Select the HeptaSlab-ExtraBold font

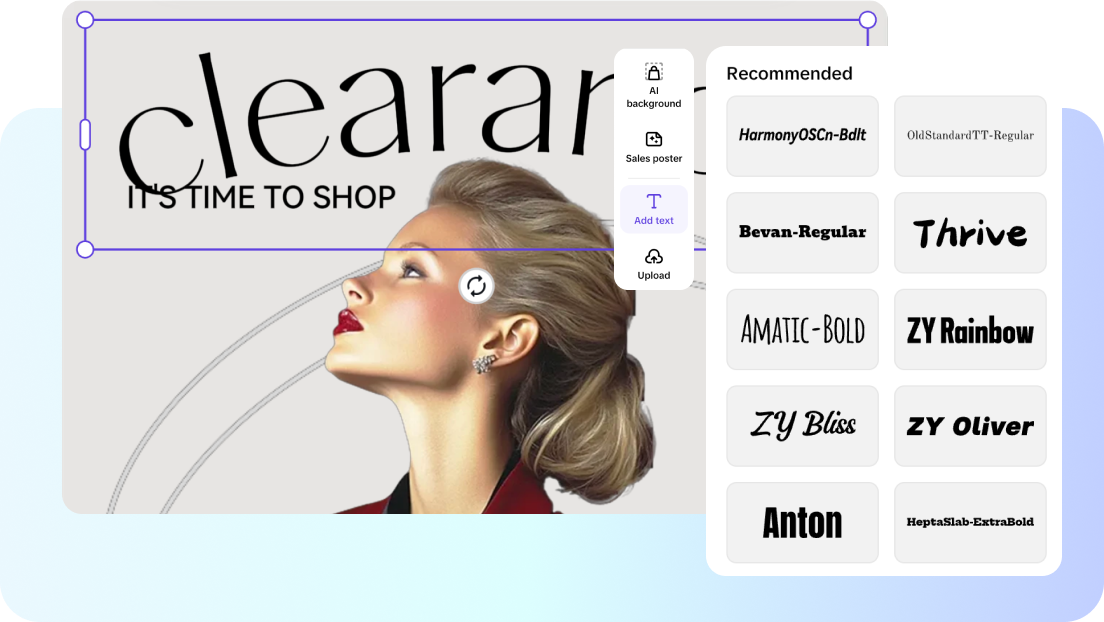(970, 522)
